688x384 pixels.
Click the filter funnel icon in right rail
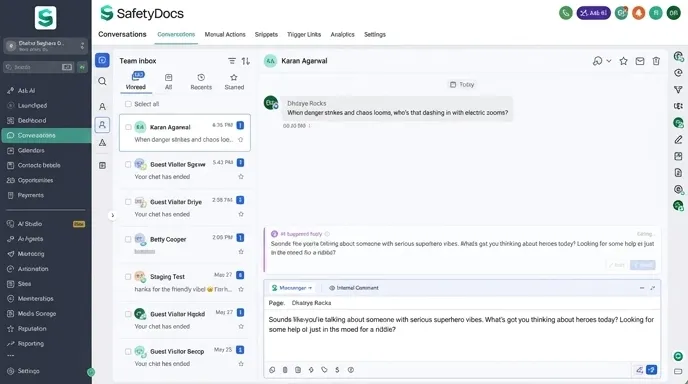[x=678, y=90]
